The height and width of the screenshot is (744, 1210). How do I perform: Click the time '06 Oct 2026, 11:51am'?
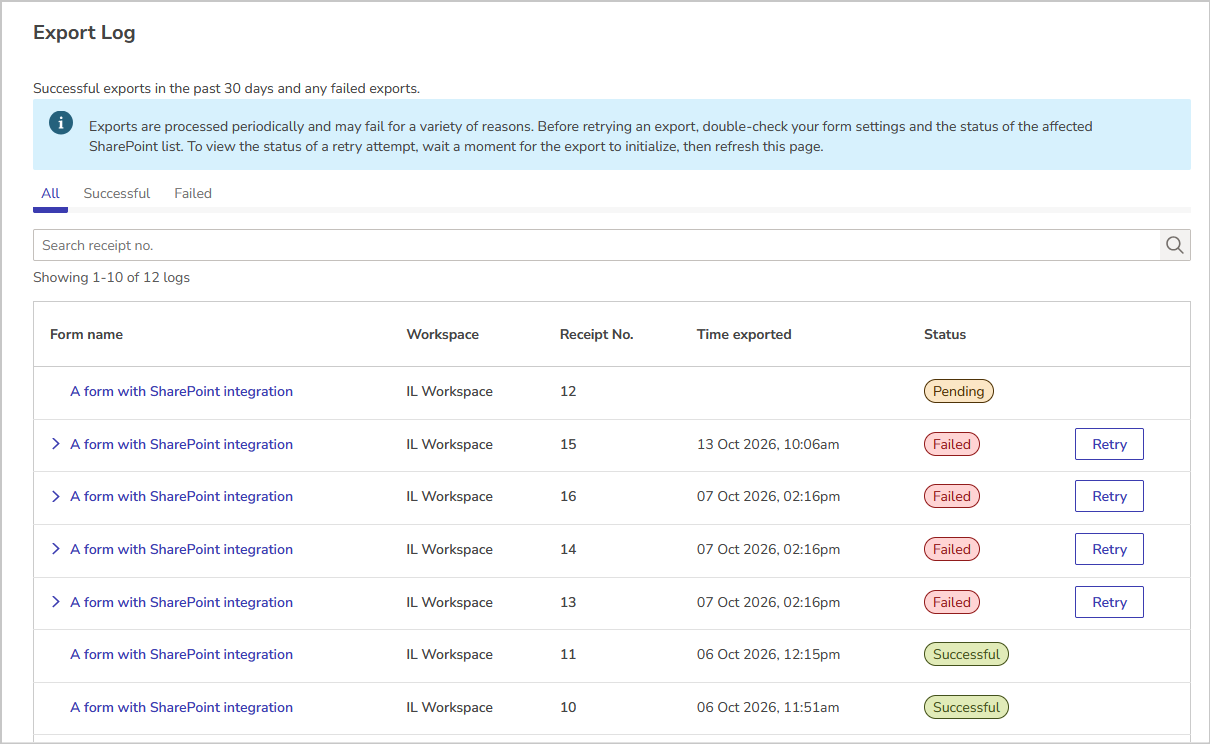(768, 707)
